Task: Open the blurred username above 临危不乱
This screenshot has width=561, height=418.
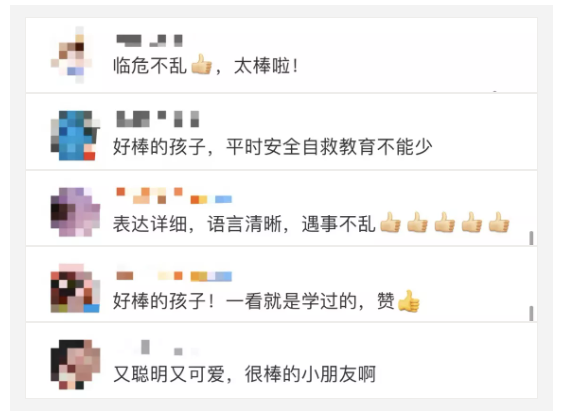Action: click(150, 40)
